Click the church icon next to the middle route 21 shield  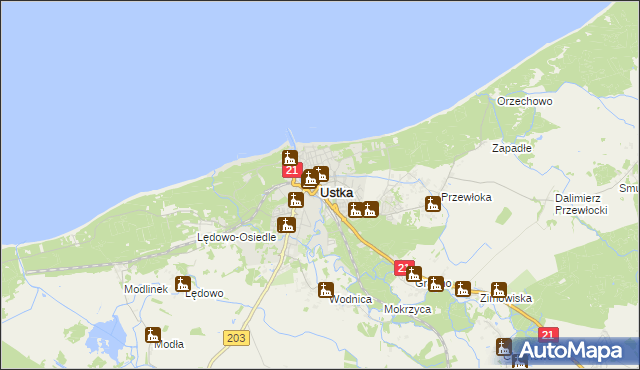point(414,274)
